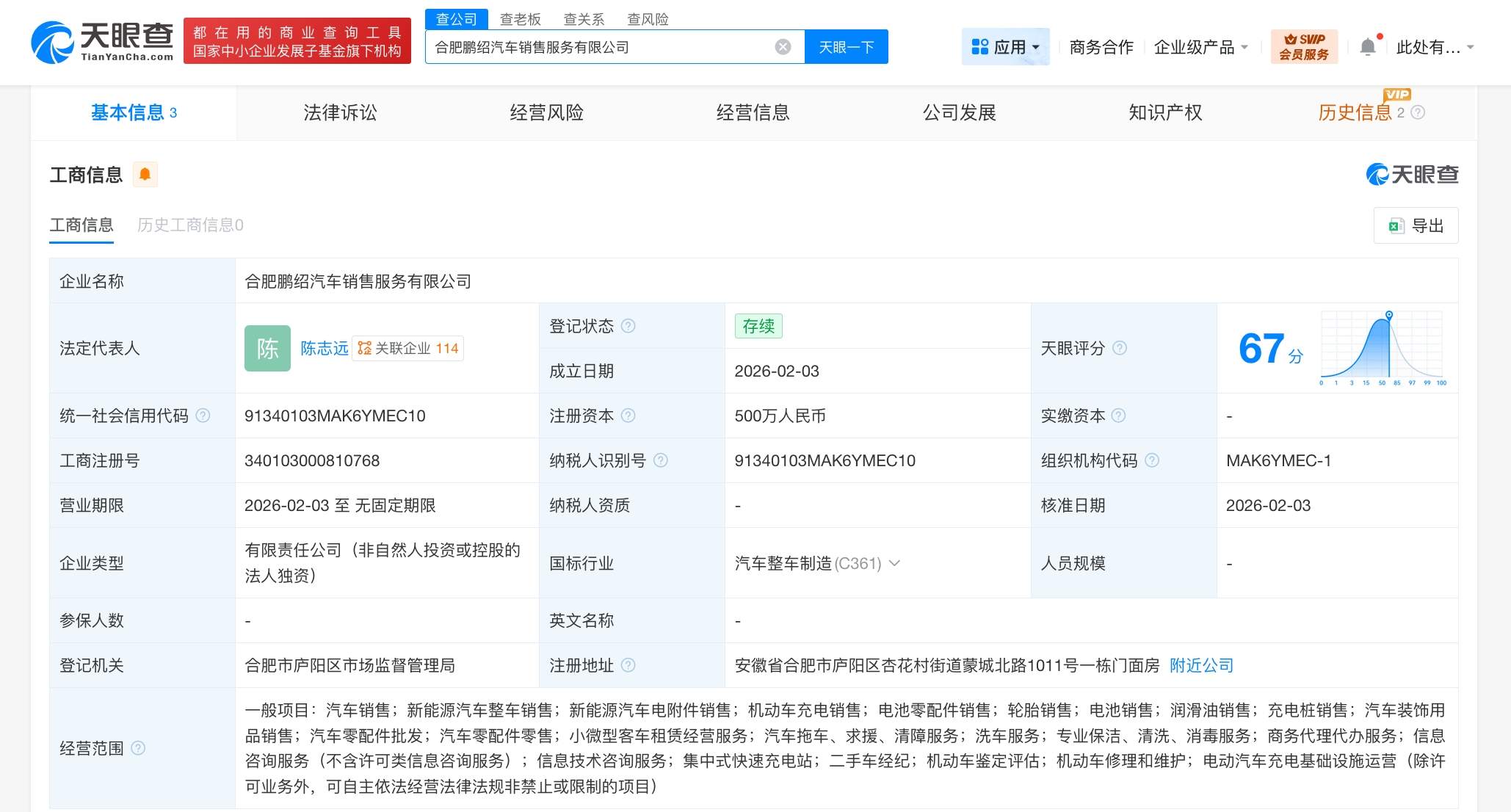Viewport: 1511px width, 812px height.
Task: Open the 法律诉讼 tab
Action: click(339, 112)
